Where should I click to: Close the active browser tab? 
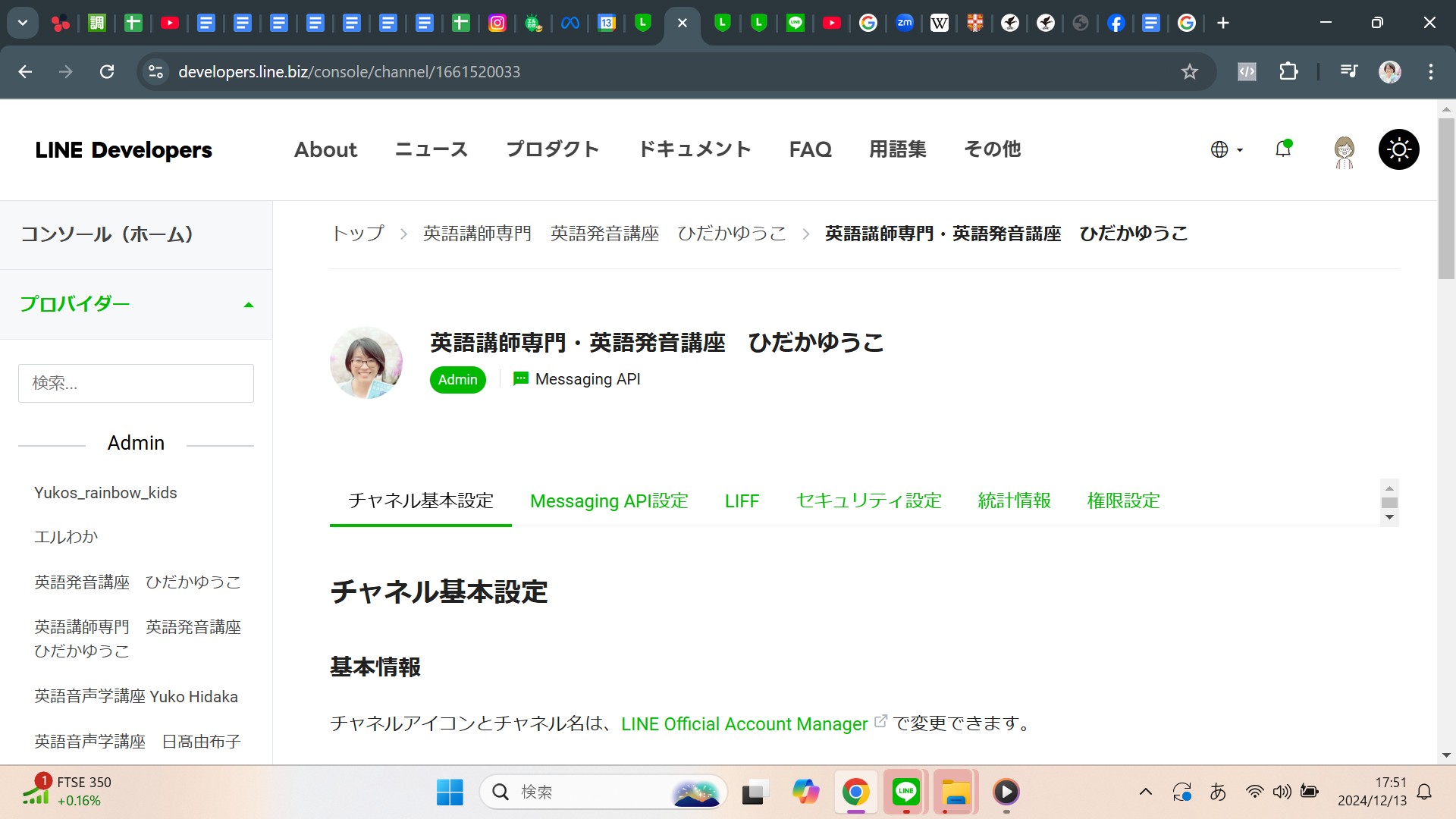pyautogui.click(x=682, y=23)
